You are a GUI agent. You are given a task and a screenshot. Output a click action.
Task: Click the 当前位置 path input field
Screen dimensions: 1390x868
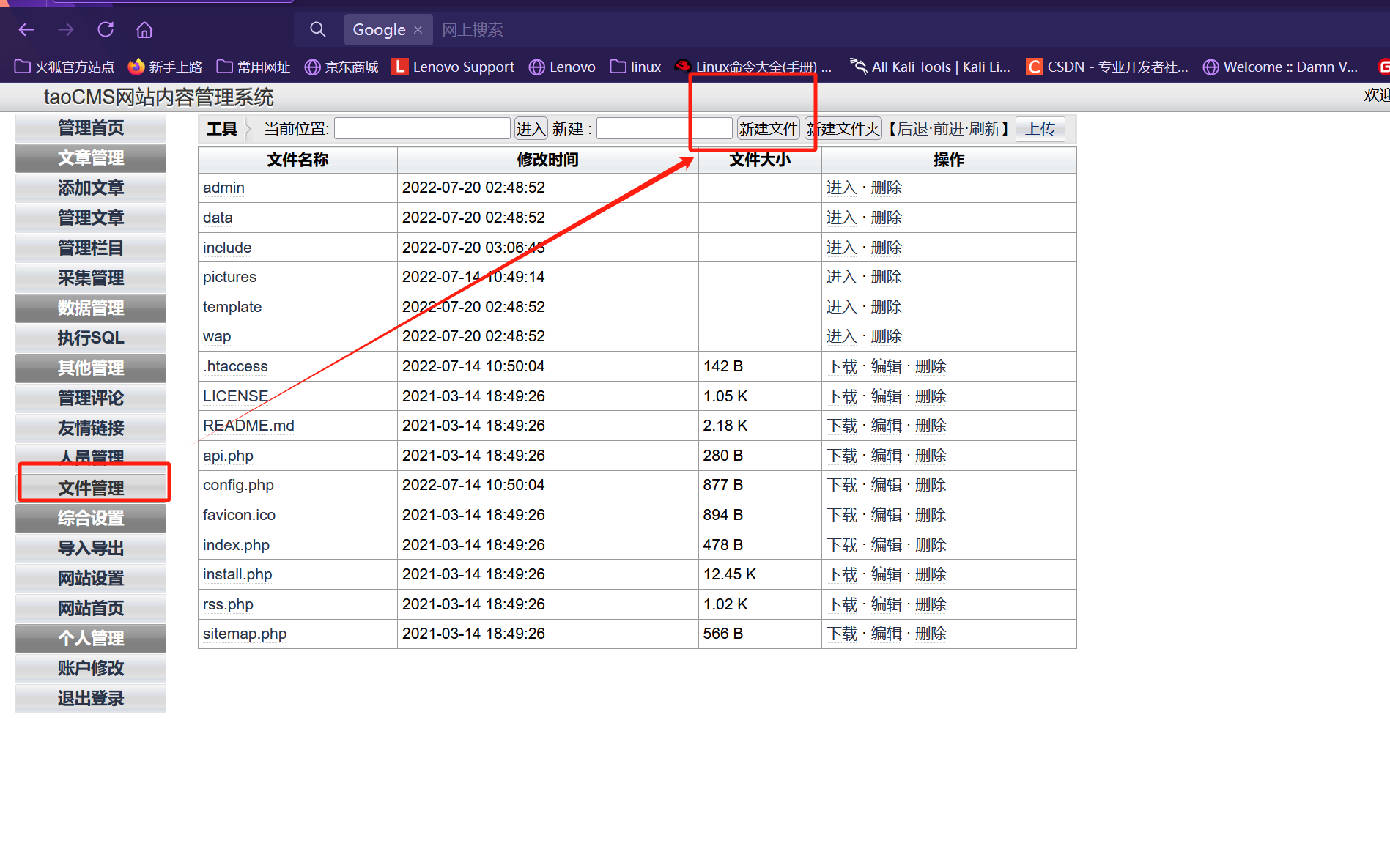coord(422,129)
